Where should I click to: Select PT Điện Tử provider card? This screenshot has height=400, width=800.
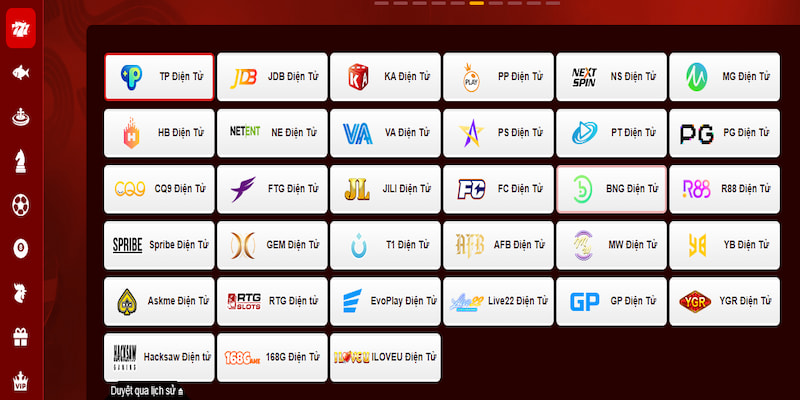pos(612,133)
